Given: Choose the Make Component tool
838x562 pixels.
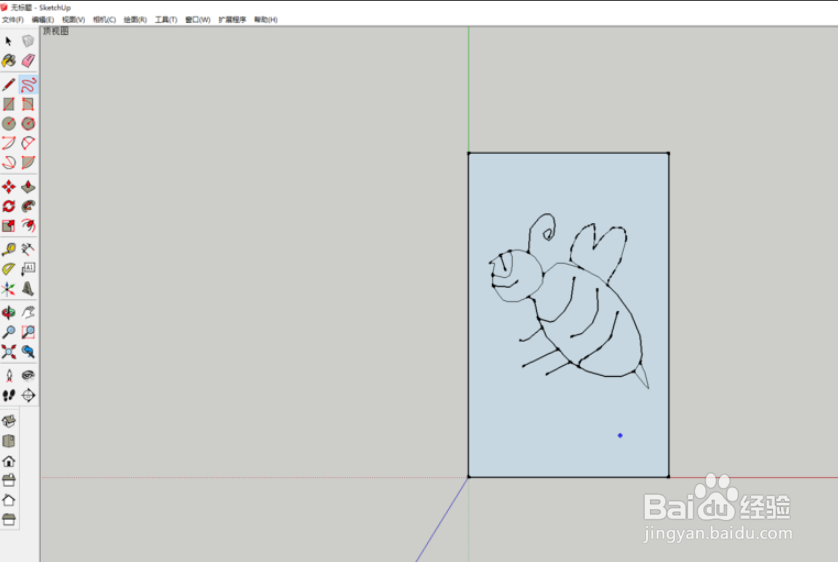Looking at the screenshot, I should tap(28, 41).
